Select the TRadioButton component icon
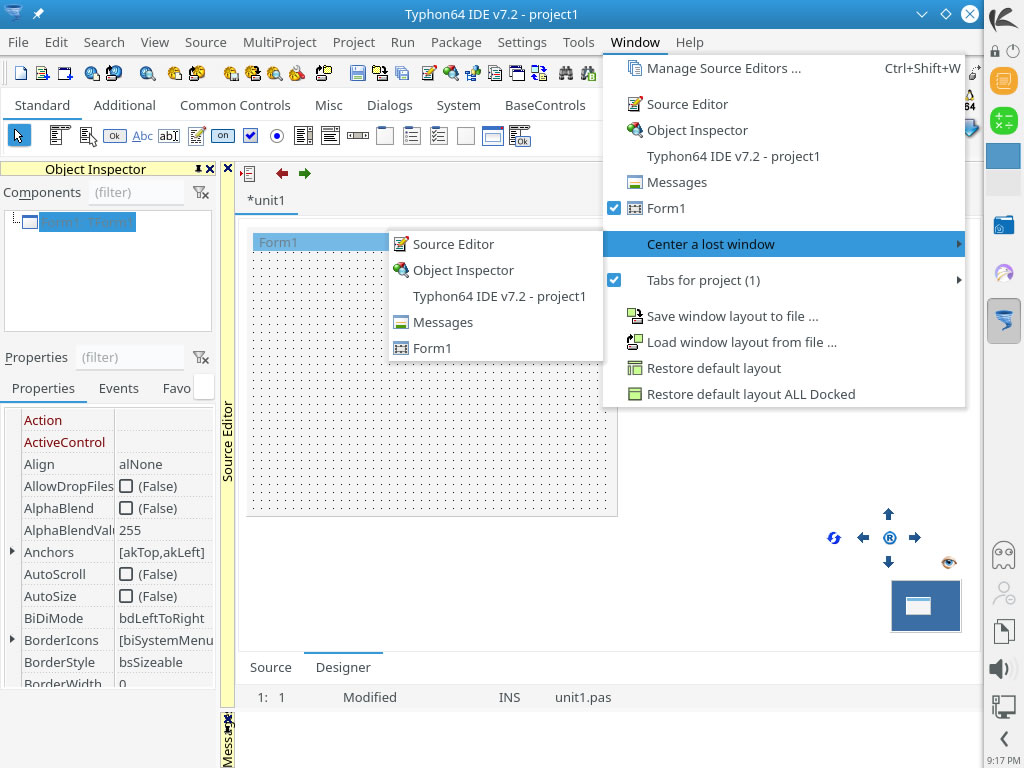1024x768 pixels. coord(277,136)
